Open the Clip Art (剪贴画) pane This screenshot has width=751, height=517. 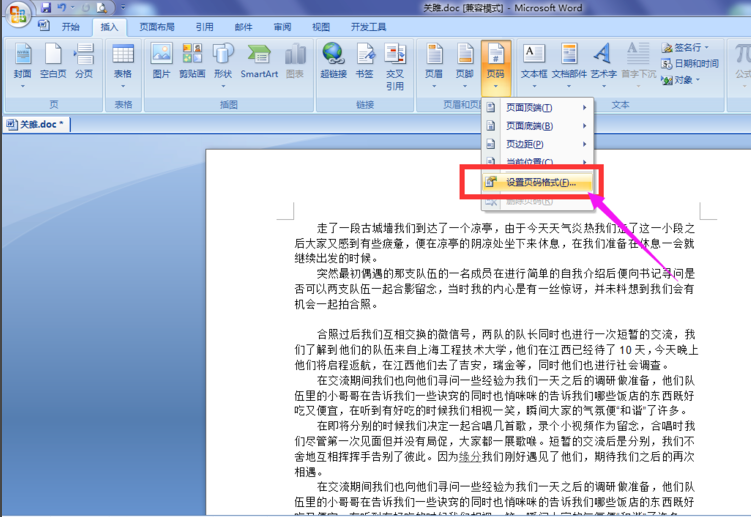[192, 61]
